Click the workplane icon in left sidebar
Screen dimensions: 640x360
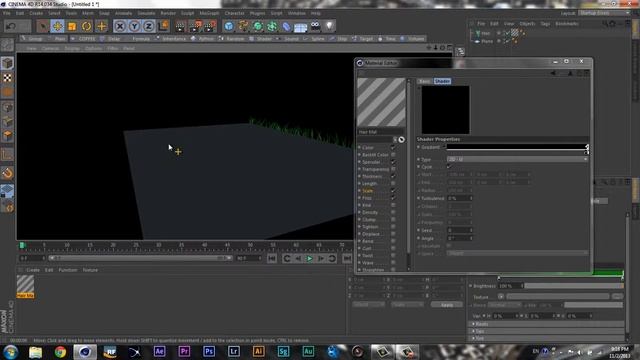pos(7,191)
